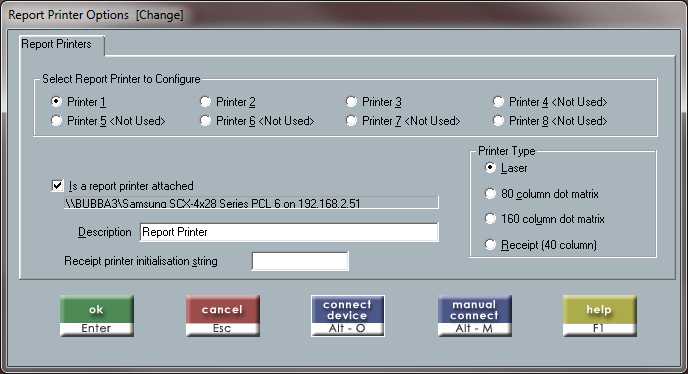Screen dimensions: 688x374
Task: Focus the receipt printer initialisation string field
Action: pos(300,261)
